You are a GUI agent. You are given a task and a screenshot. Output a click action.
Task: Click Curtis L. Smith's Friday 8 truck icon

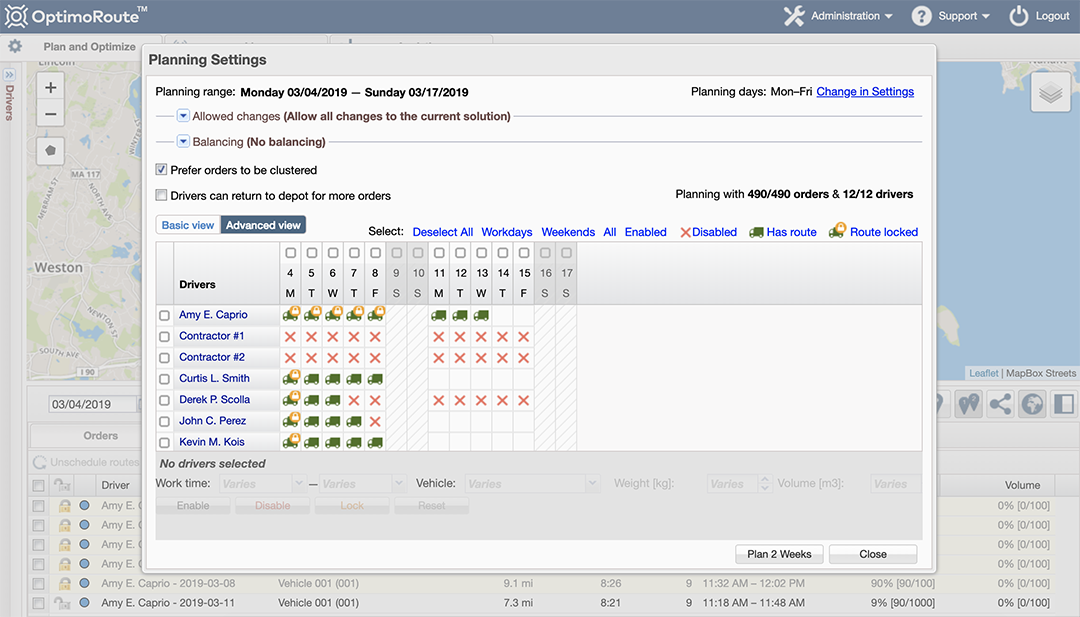(375, 379)
